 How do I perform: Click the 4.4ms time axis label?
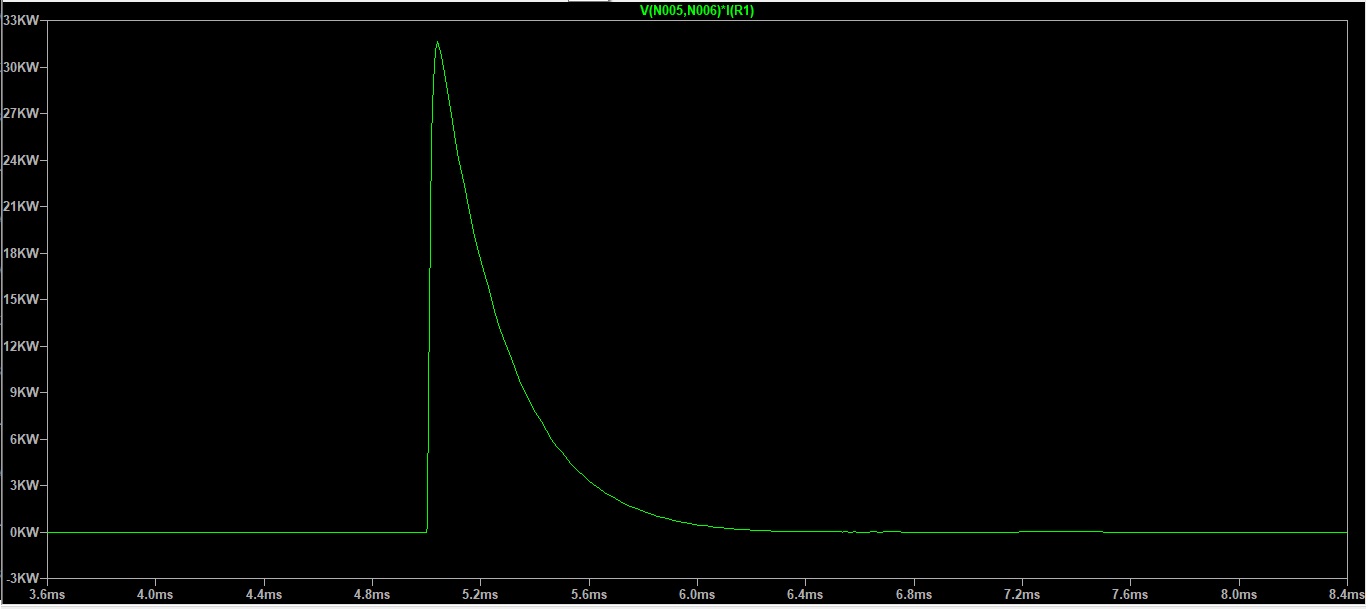pyautogui.click(x=263, y=595)
